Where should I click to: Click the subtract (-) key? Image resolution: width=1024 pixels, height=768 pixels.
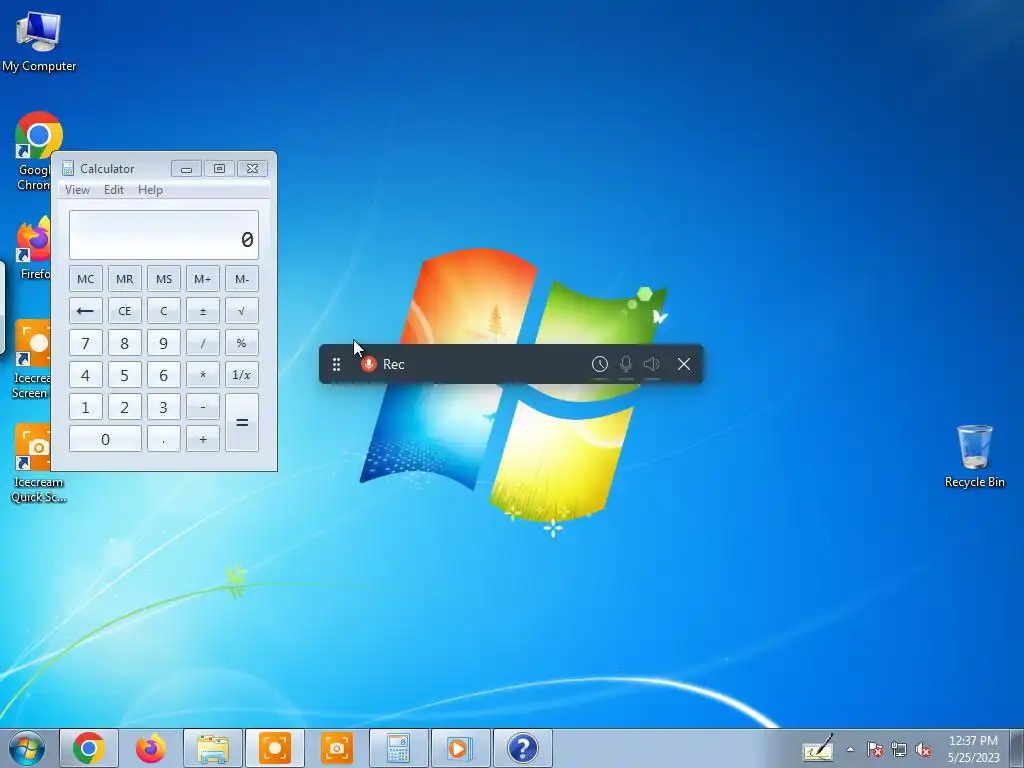tap(202, 407)
